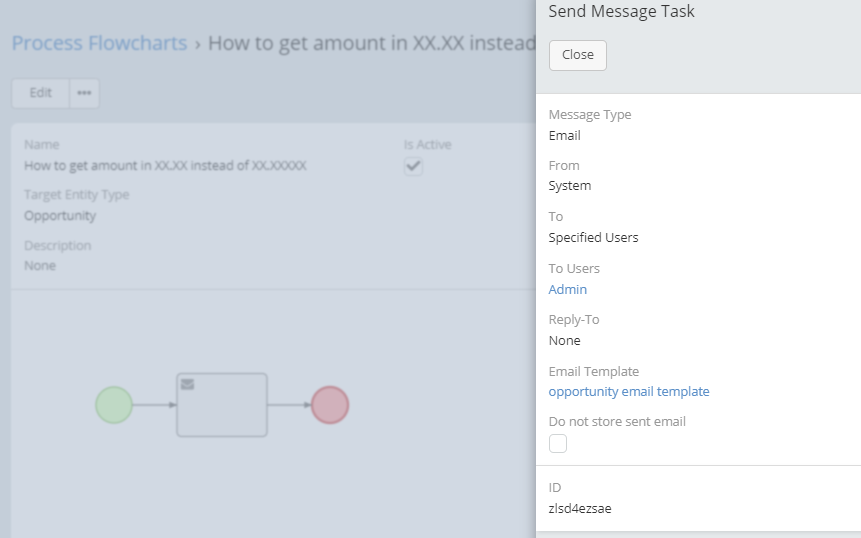
Task: Open the opportunity email template link
Action: 629,391
